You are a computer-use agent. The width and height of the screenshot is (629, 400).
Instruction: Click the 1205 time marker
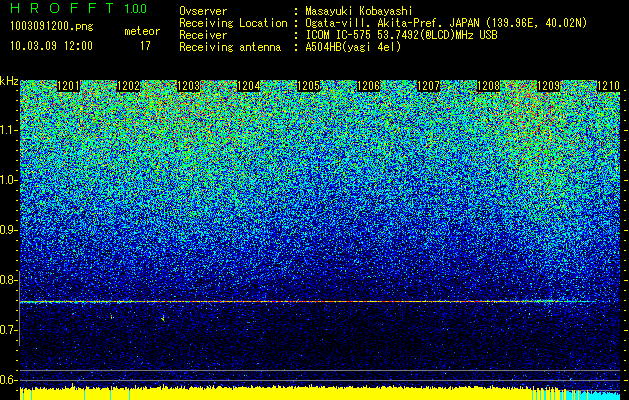click(x=308, y=86)
